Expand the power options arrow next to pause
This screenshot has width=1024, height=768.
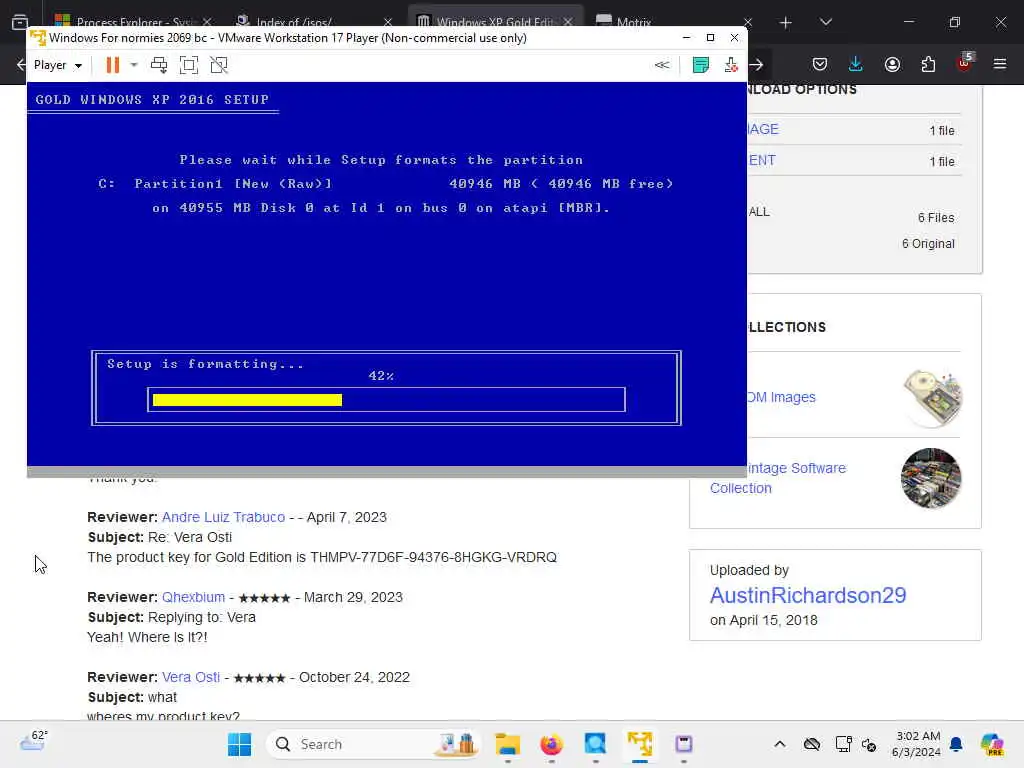click(134, 65)
